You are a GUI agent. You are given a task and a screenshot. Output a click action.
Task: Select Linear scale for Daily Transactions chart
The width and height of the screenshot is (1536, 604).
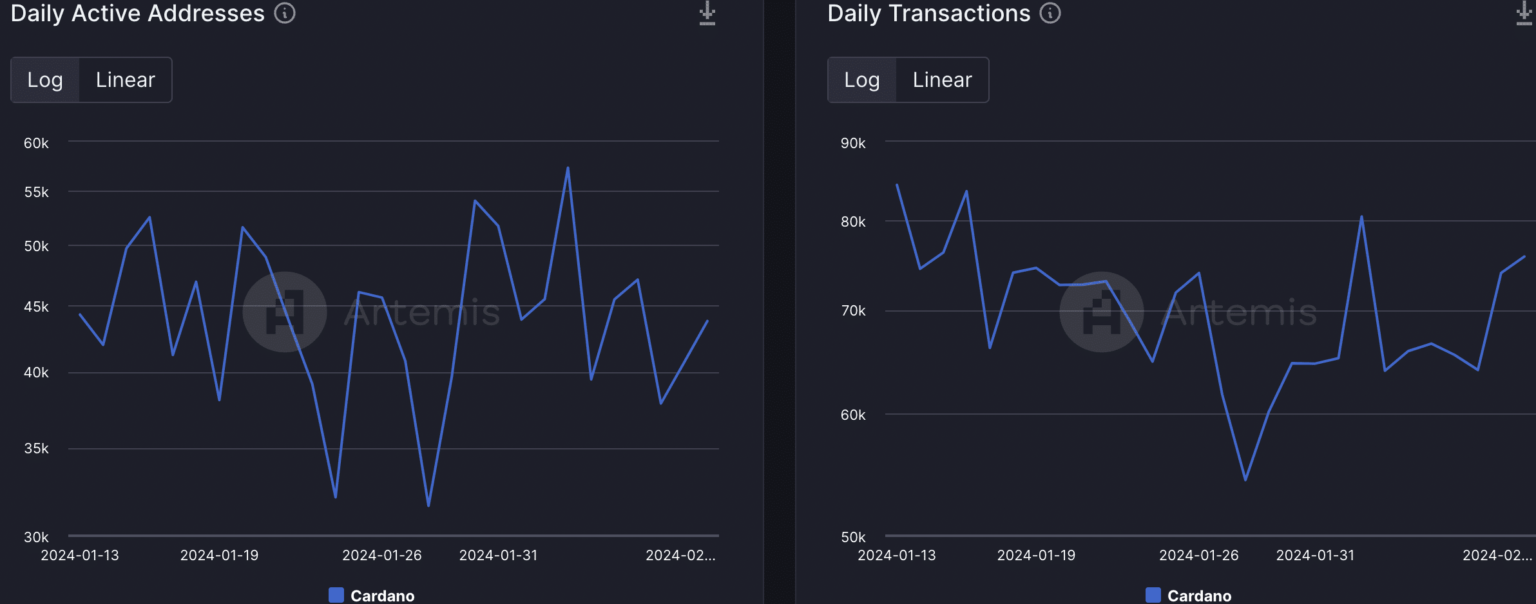(942, 80)
